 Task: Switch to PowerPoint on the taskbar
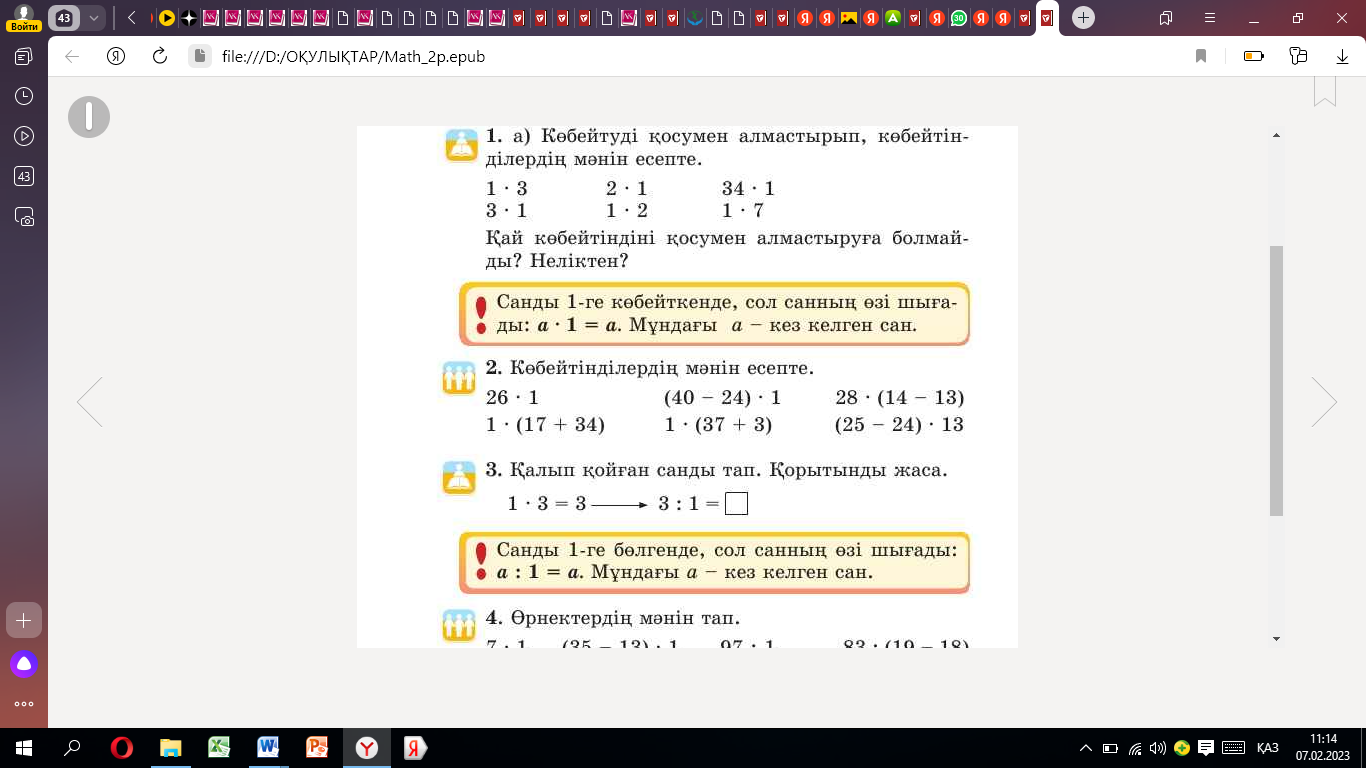pos(317,748)
